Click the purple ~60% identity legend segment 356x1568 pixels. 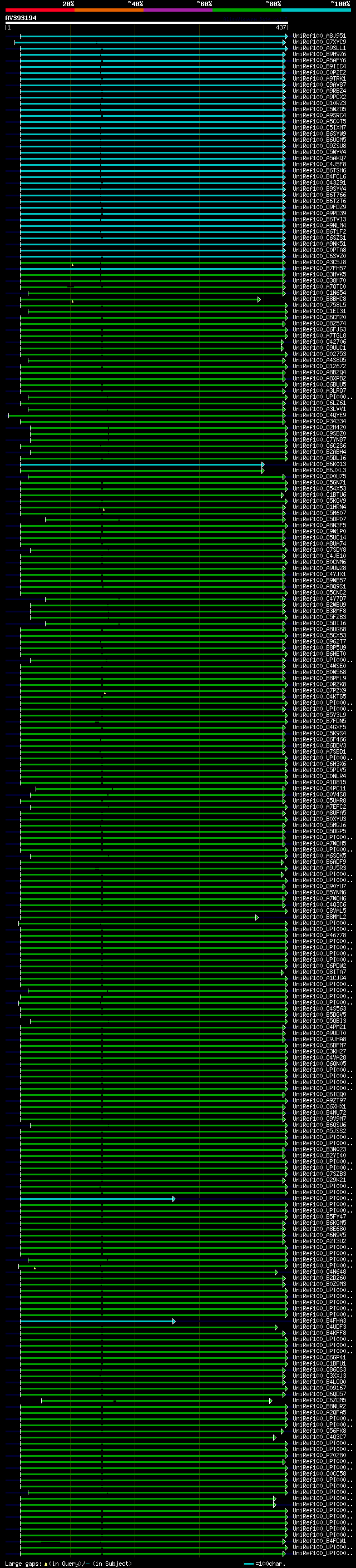(179, 10)
